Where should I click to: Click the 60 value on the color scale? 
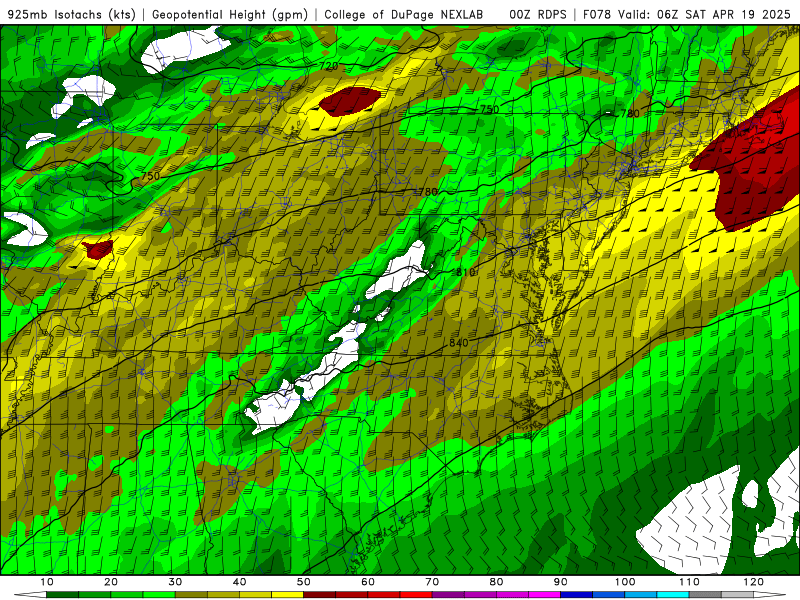pyautogui.click(x=368, y=582)
